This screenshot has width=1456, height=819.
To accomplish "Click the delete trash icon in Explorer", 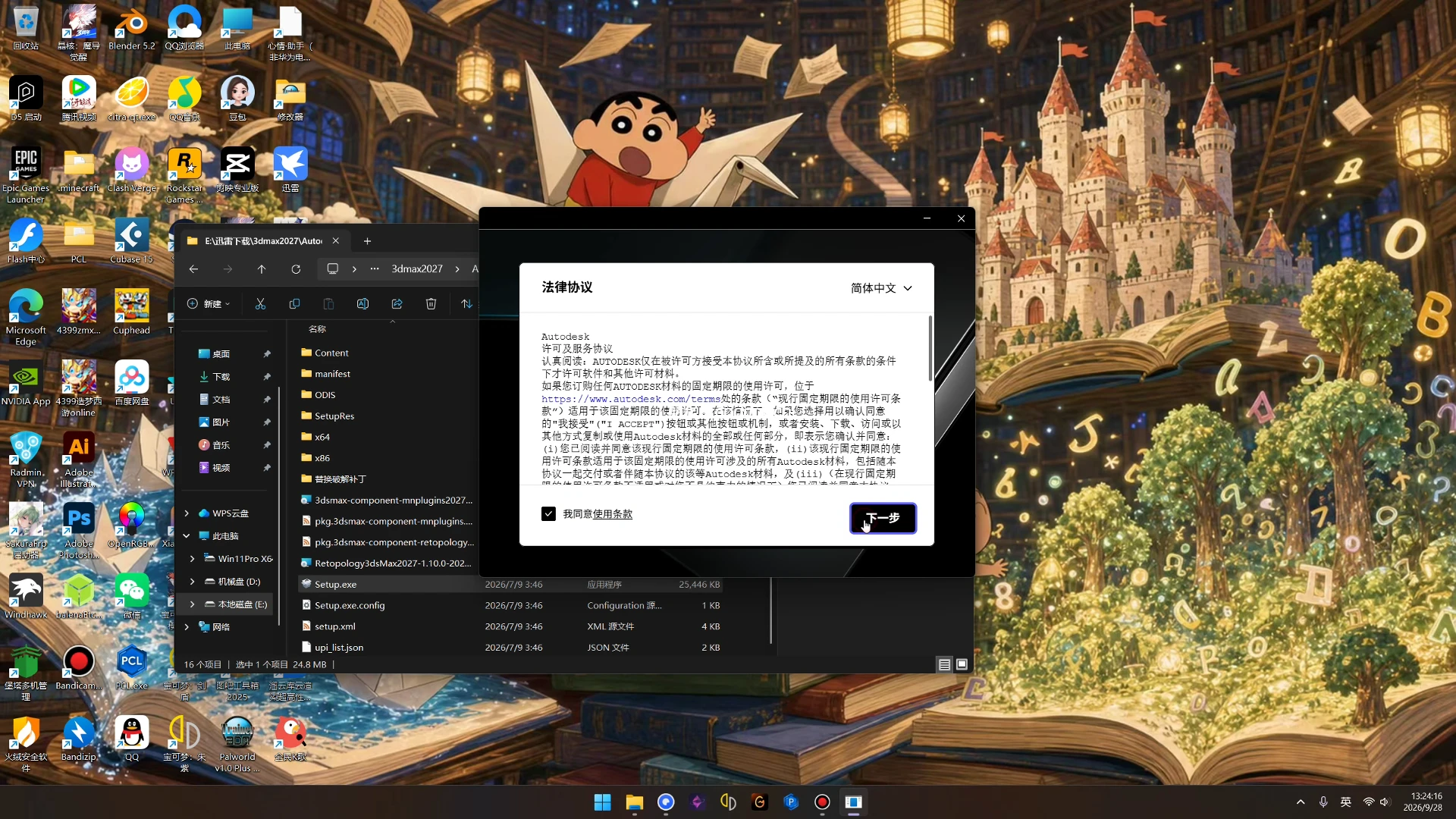I will [431, 304].
